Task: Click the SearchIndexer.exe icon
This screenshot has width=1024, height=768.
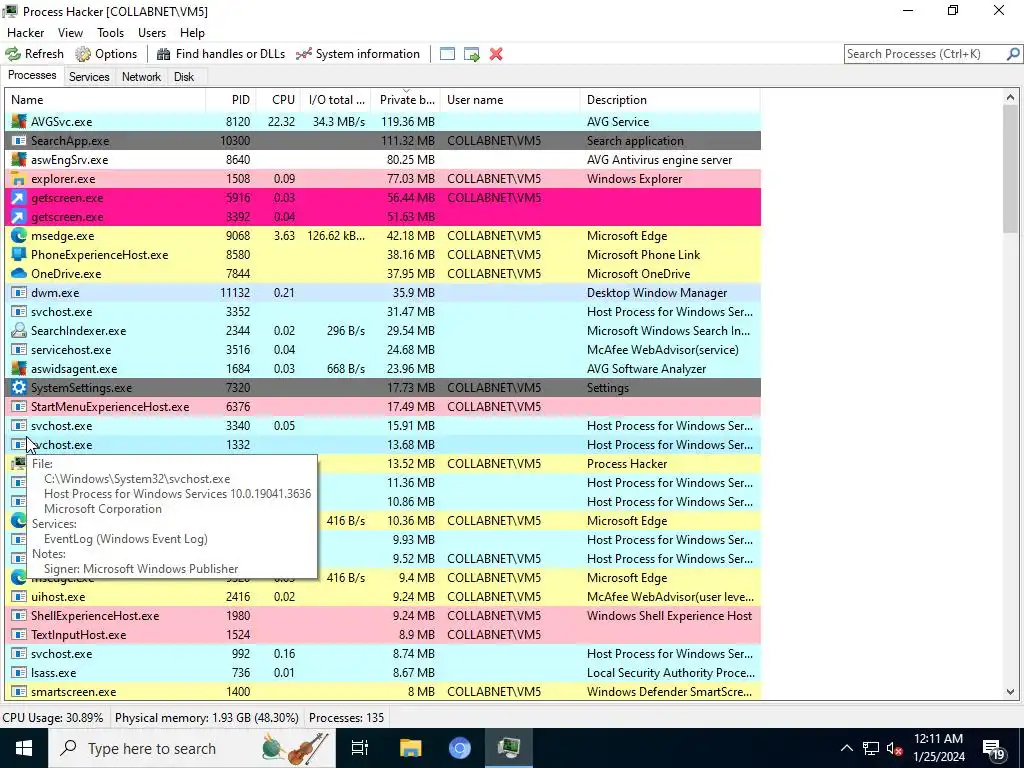Action: coord(19,330)
